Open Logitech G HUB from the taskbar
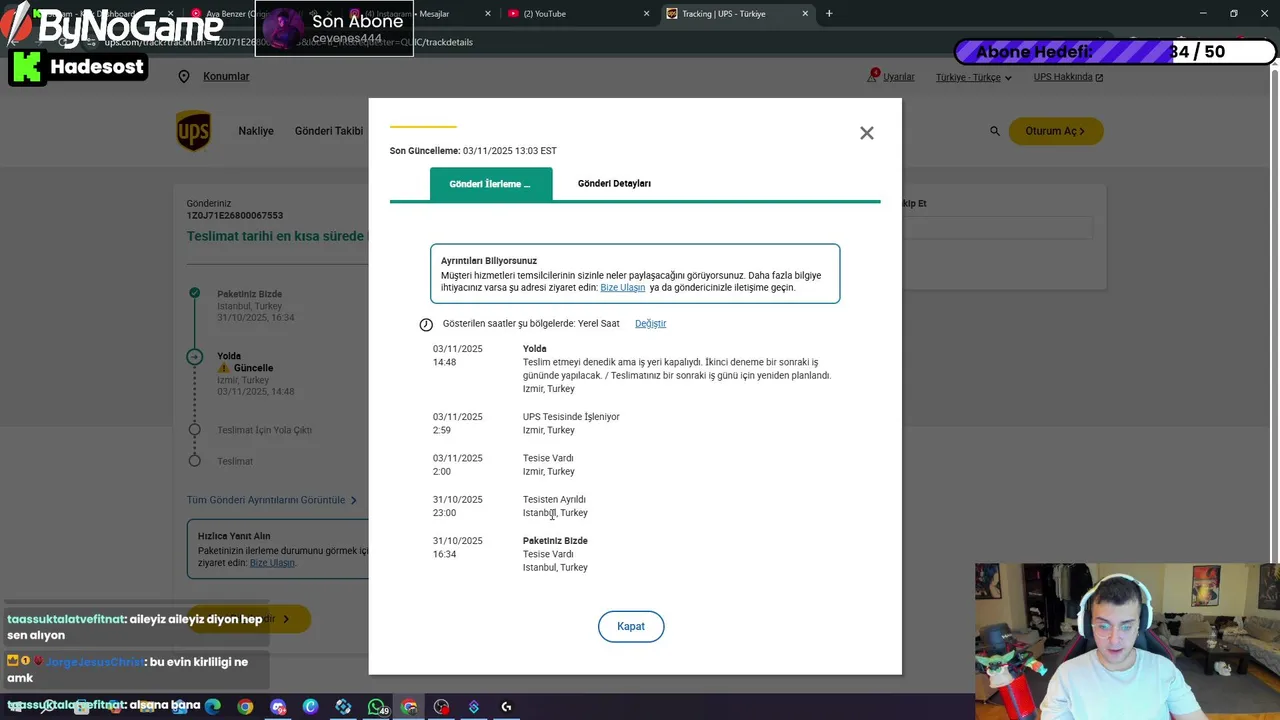This screenshot has height=720, width=1280. click(506, 707)
